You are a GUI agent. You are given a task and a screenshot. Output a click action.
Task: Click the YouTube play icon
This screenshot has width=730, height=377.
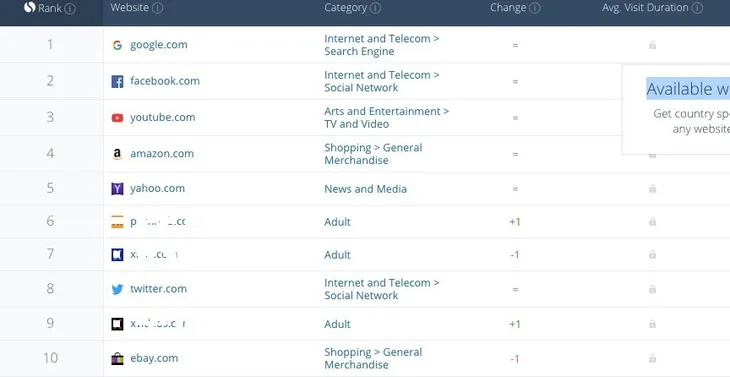click(x=117, y=118)
